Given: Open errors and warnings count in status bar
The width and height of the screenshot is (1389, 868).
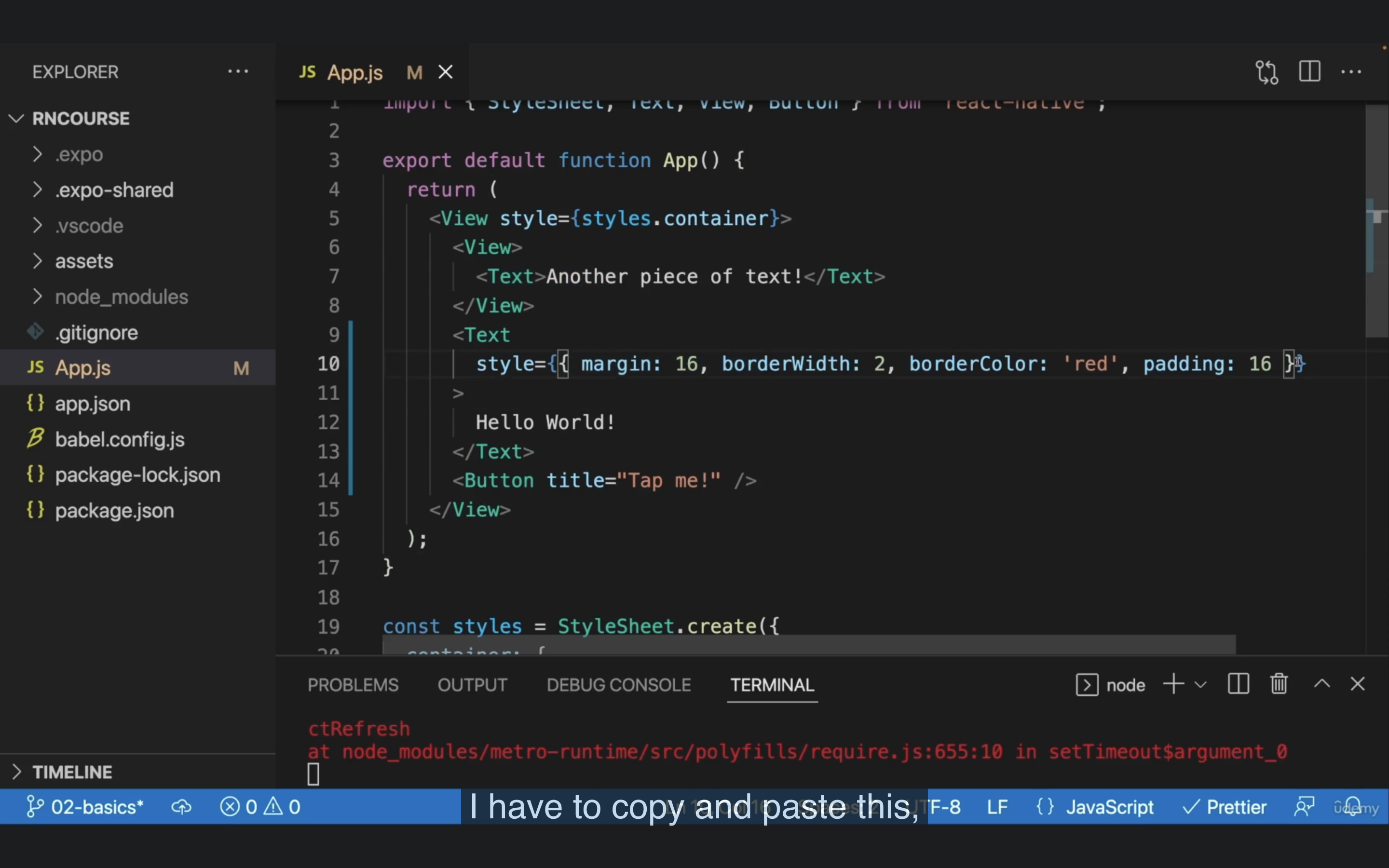Looking at the screenshot, I should [x=260, y=807].
